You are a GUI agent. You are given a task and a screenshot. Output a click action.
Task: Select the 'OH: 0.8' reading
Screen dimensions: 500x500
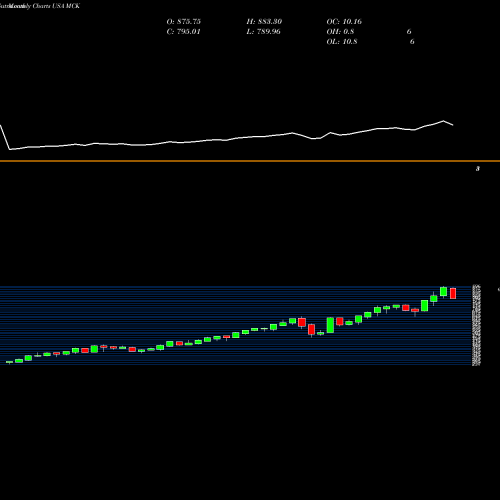[340, 32]
